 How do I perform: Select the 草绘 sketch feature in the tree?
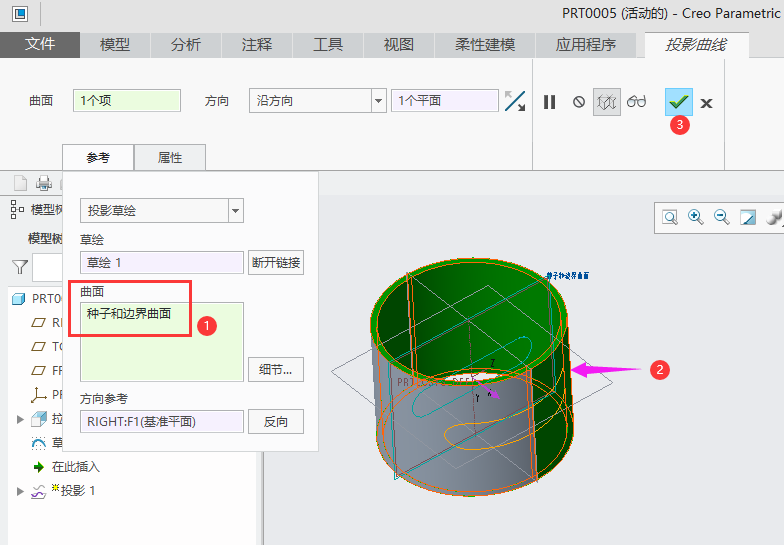pos(47,443)
